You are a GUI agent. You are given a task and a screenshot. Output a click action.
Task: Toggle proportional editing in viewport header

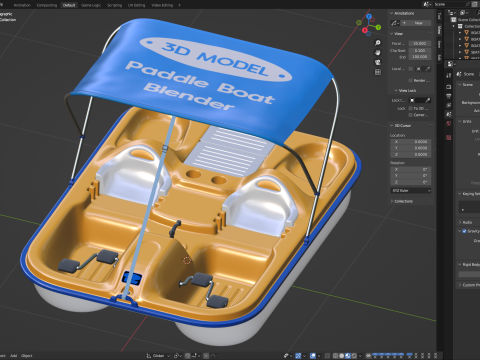point(206,356)
